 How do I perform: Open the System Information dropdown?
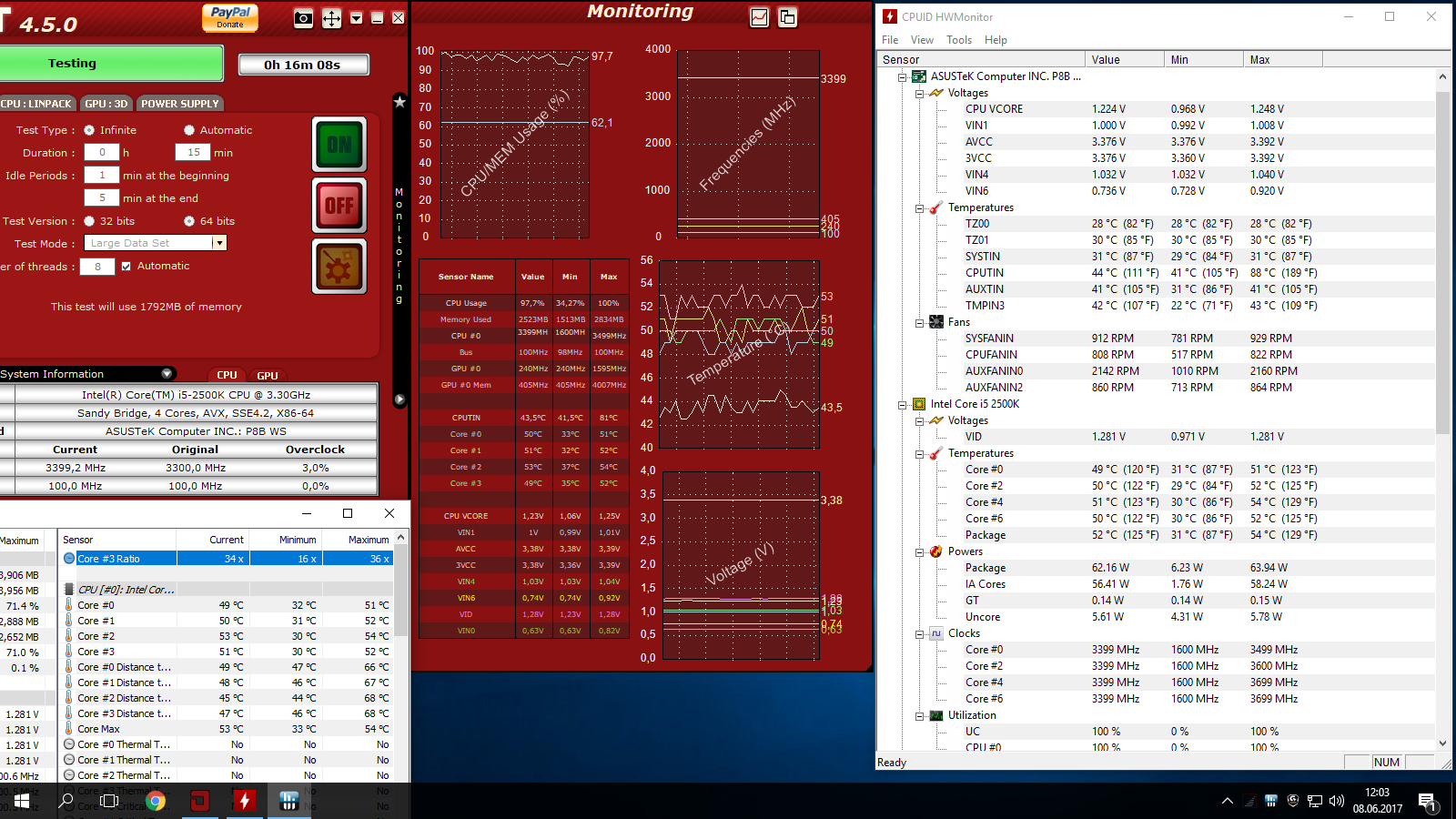[x=167, y=374]
